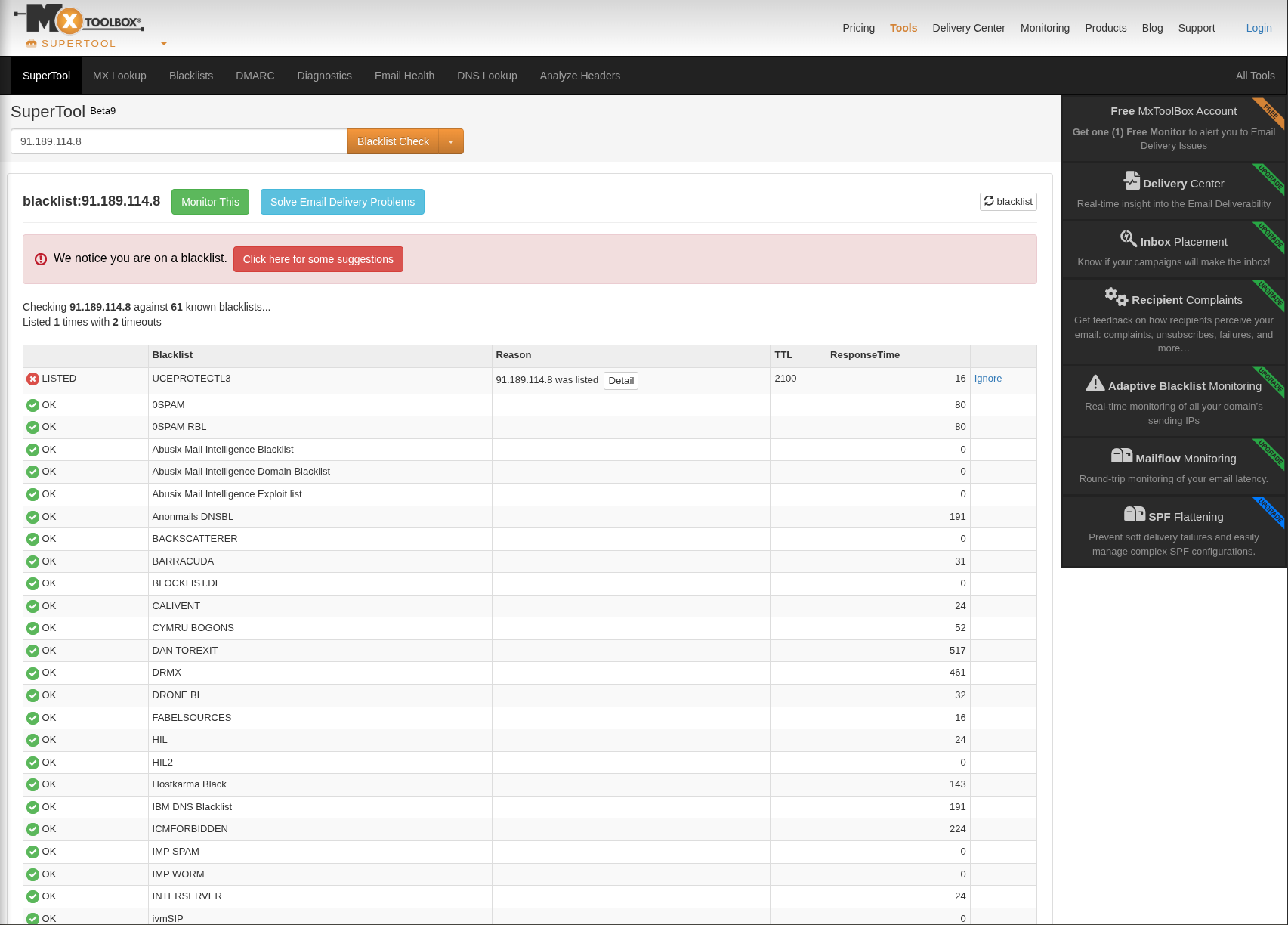Click 'CALIVENT' blacklist name
The image size is (1288, 925).
(176, 606)
